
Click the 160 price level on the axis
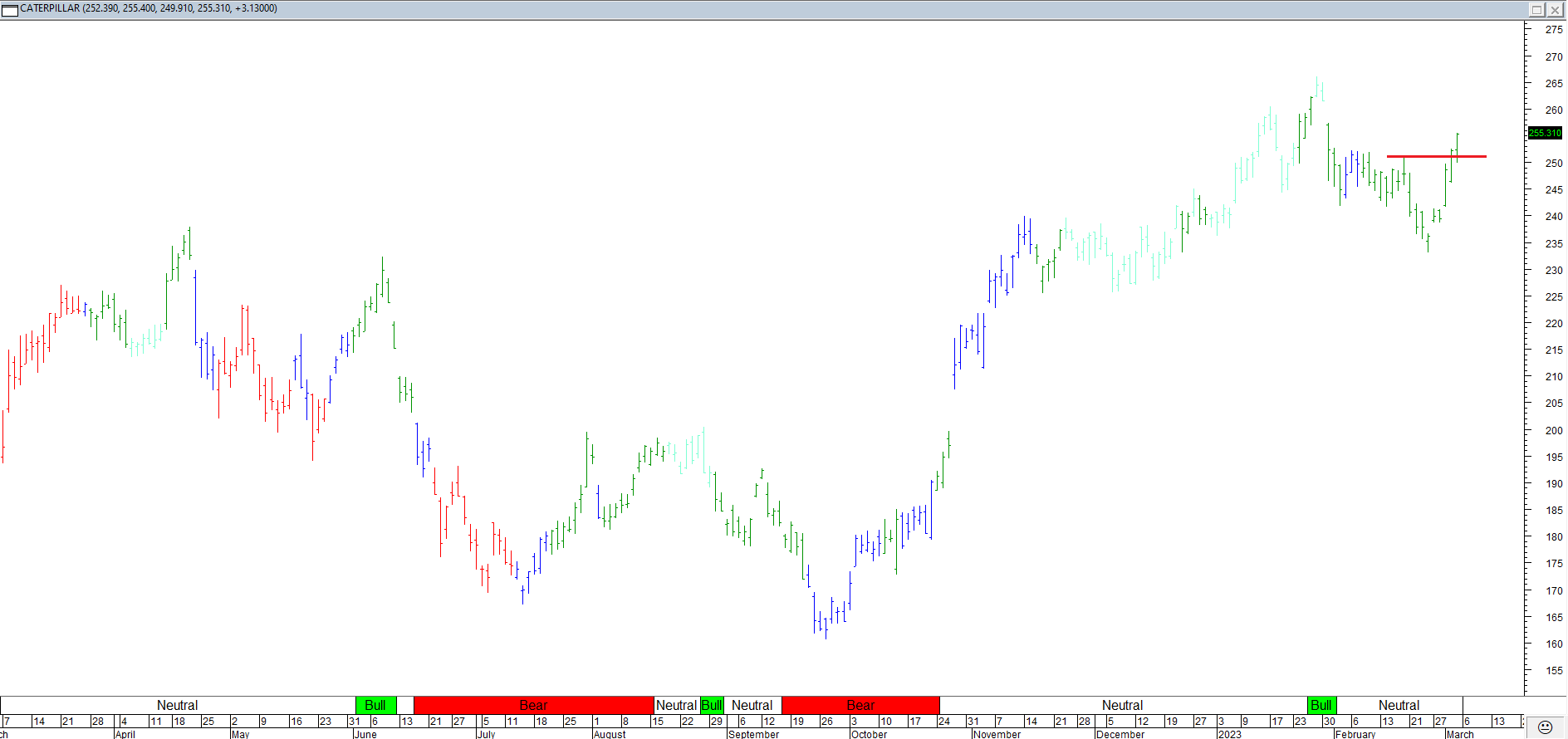click(1553, 644)
